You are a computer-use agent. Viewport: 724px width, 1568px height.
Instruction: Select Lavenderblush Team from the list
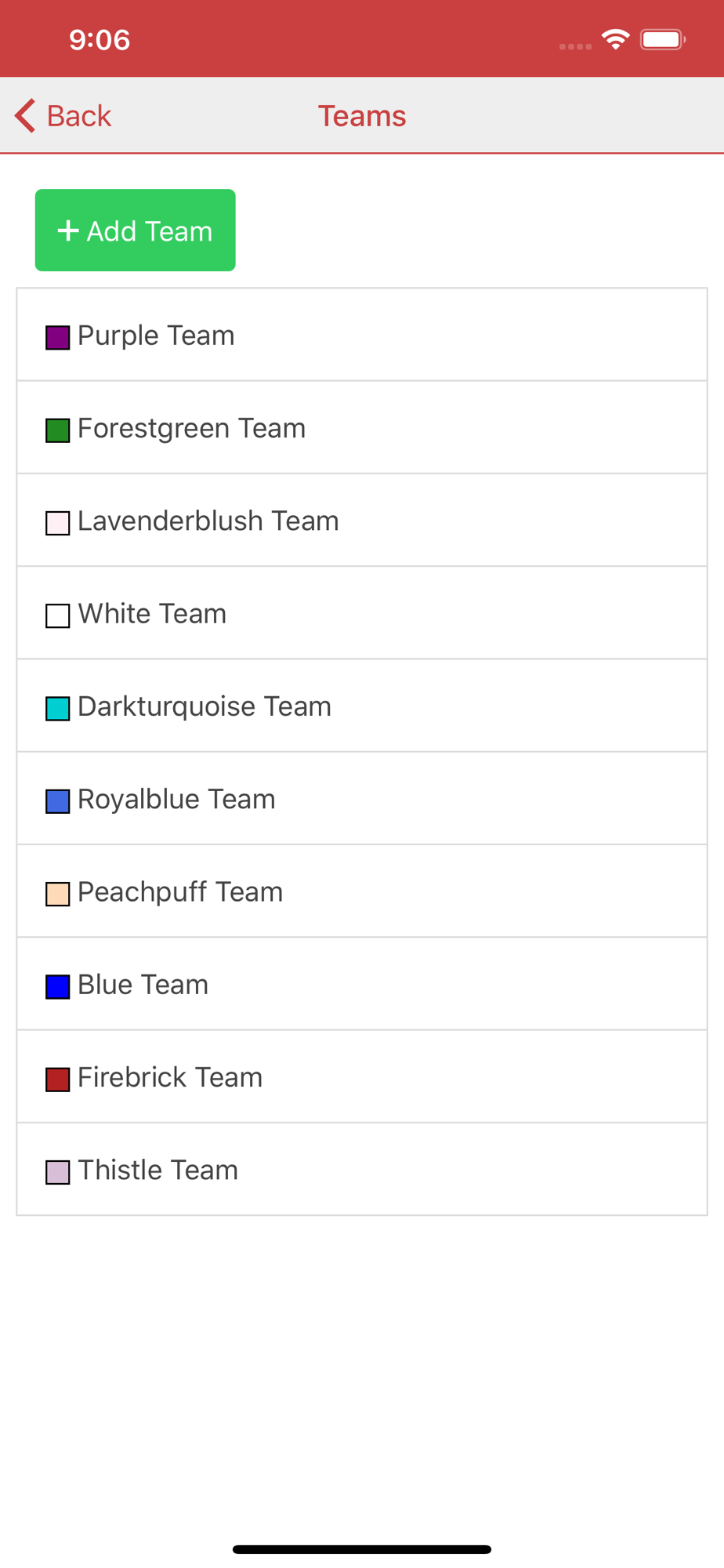point(362,521)
